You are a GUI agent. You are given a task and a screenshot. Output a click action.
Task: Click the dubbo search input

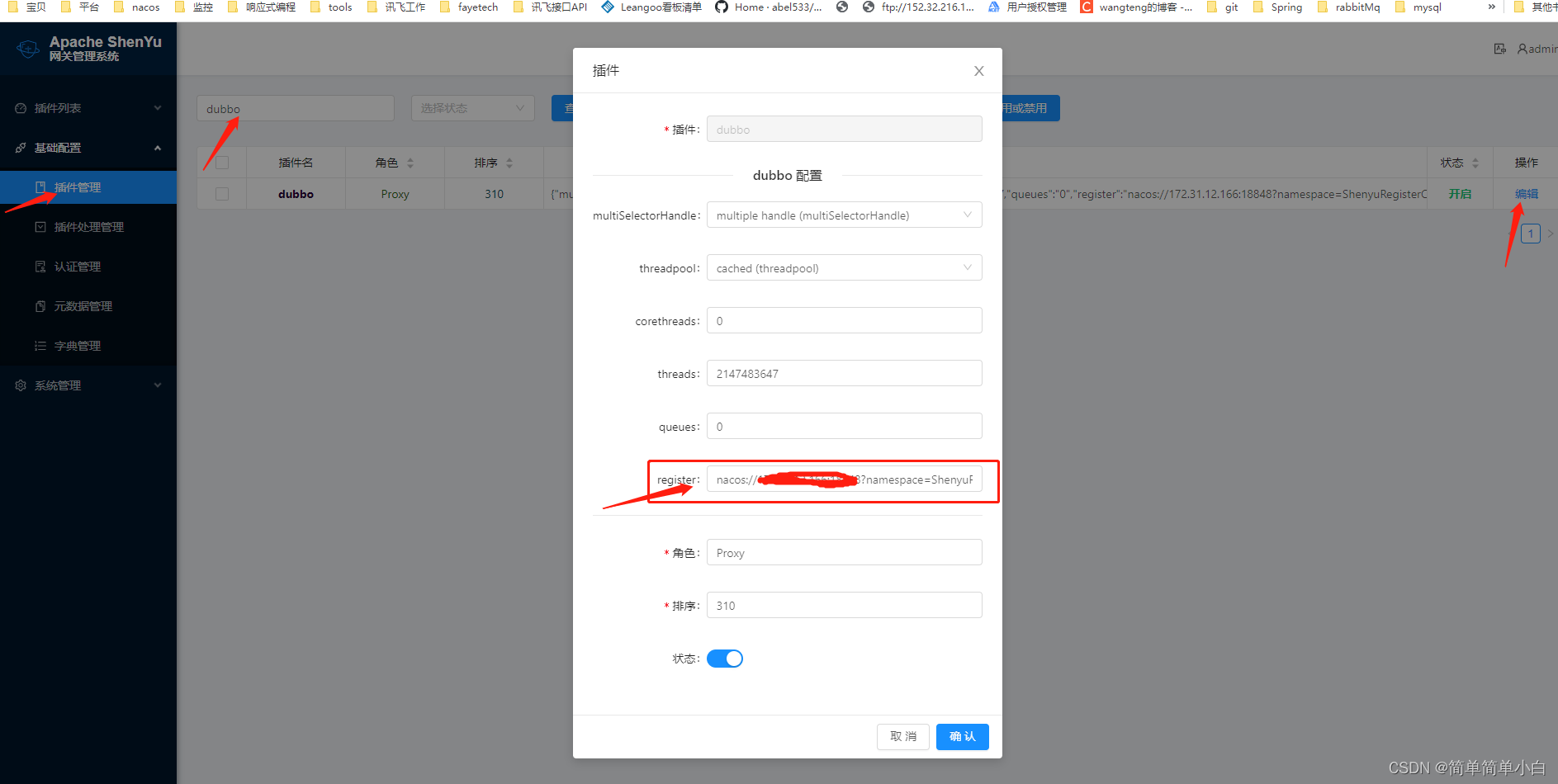coord(296,108)
